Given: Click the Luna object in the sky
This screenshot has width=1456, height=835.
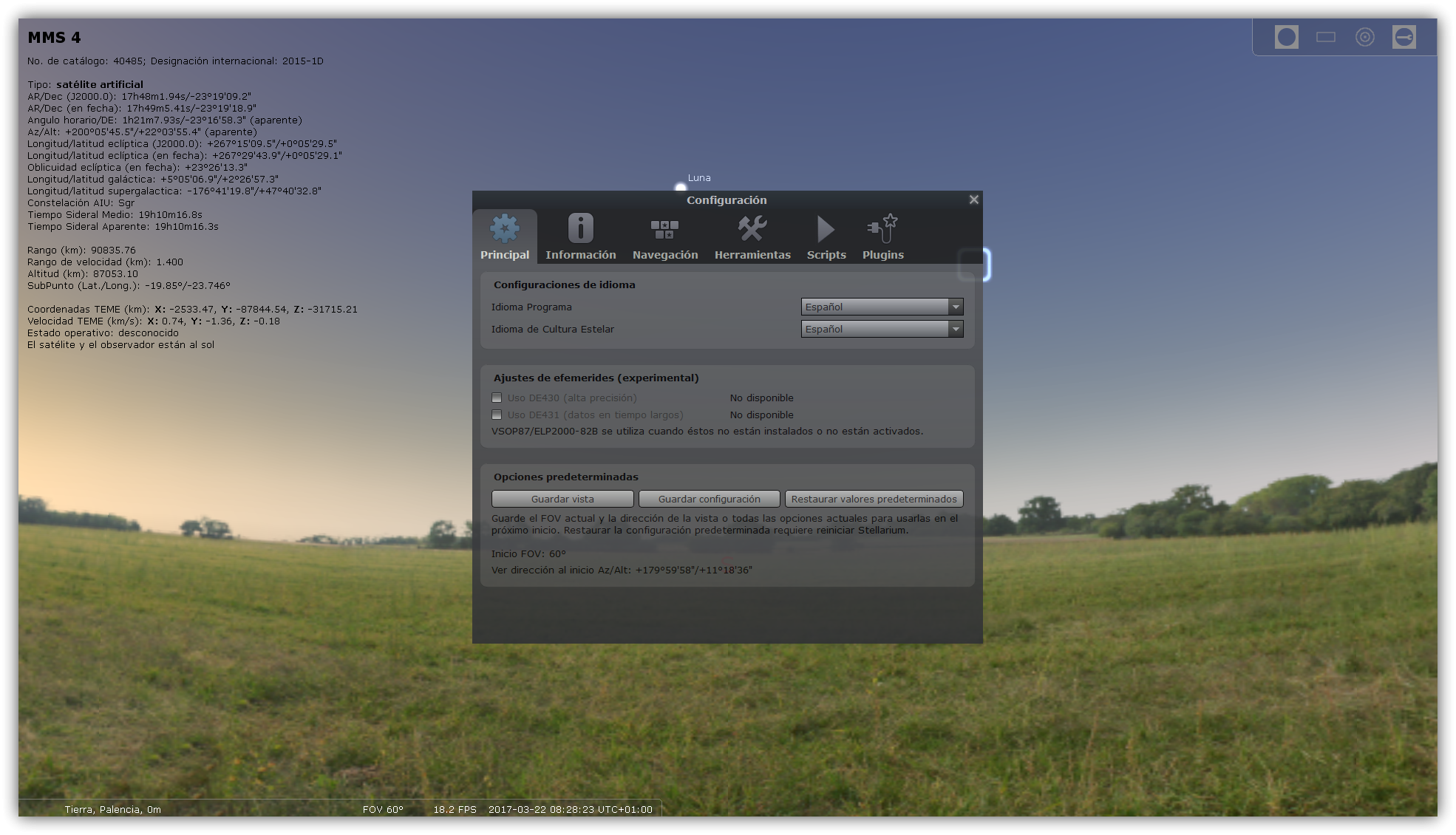Looking at the screenshot, I should pos(681,187).
